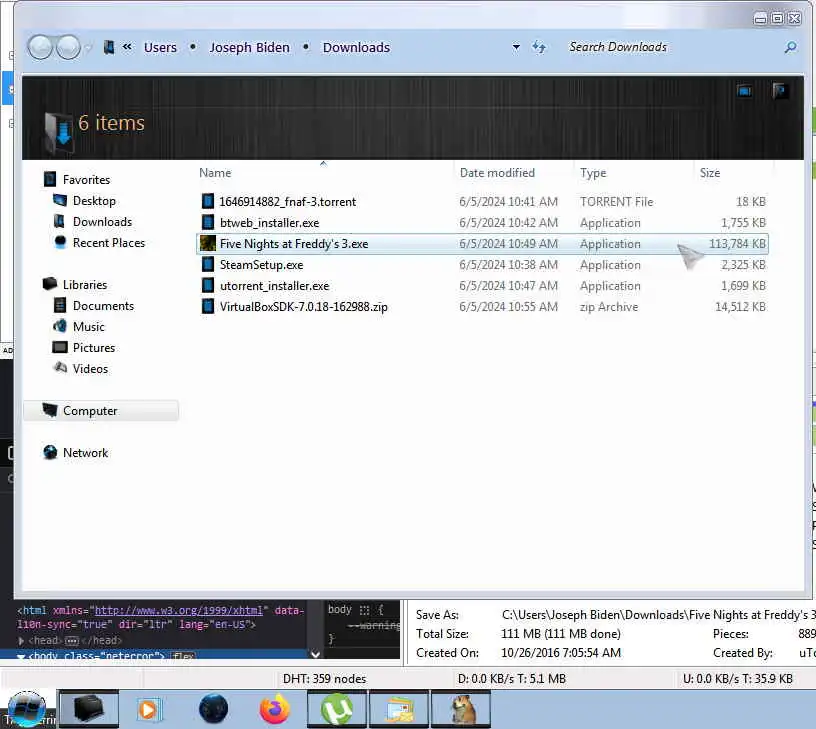Click the Network globe icon
Screen dimensions: 816x729
[x=50, y=452]
